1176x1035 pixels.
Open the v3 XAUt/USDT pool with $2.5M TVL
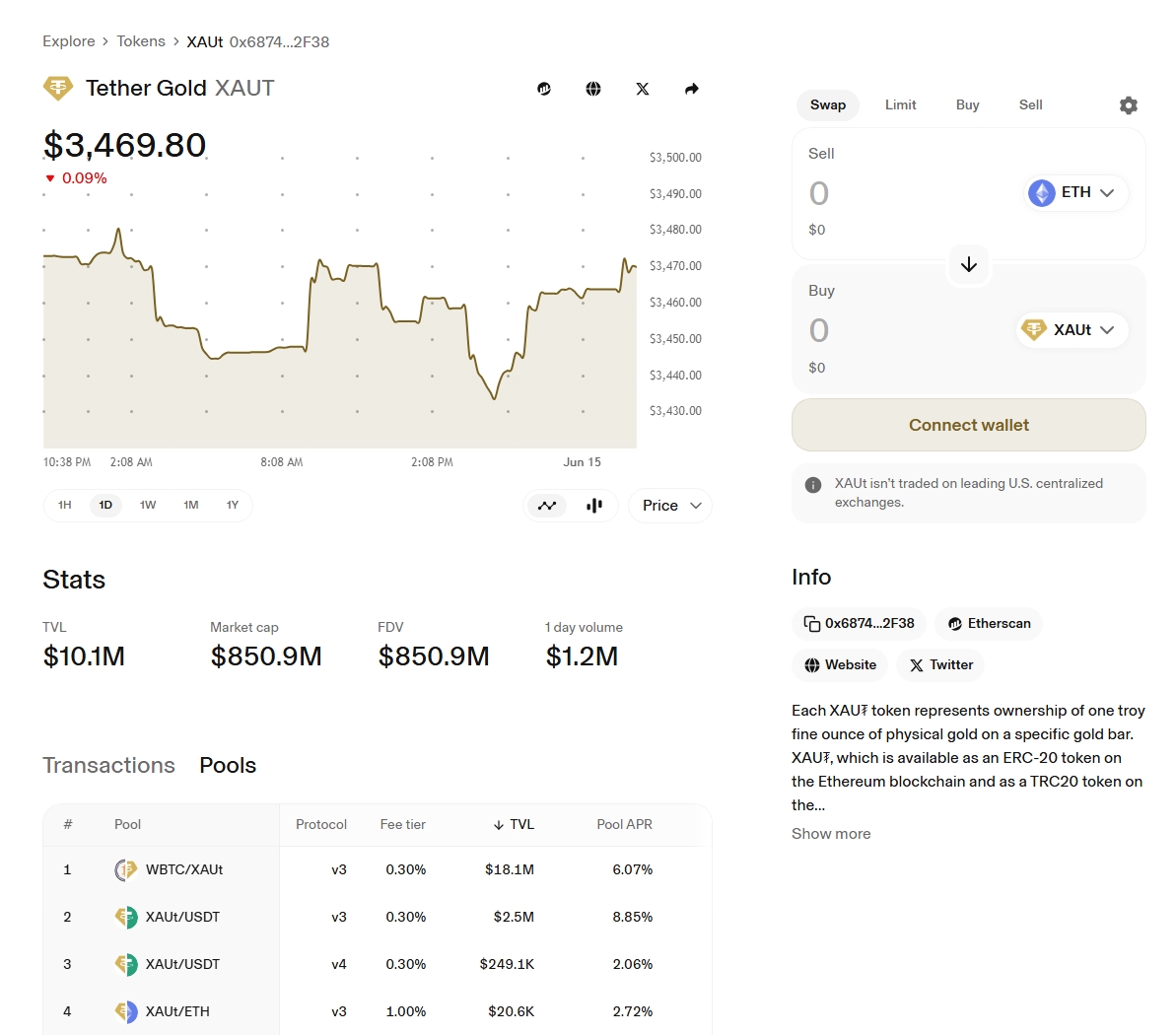[x=378, y=918]
